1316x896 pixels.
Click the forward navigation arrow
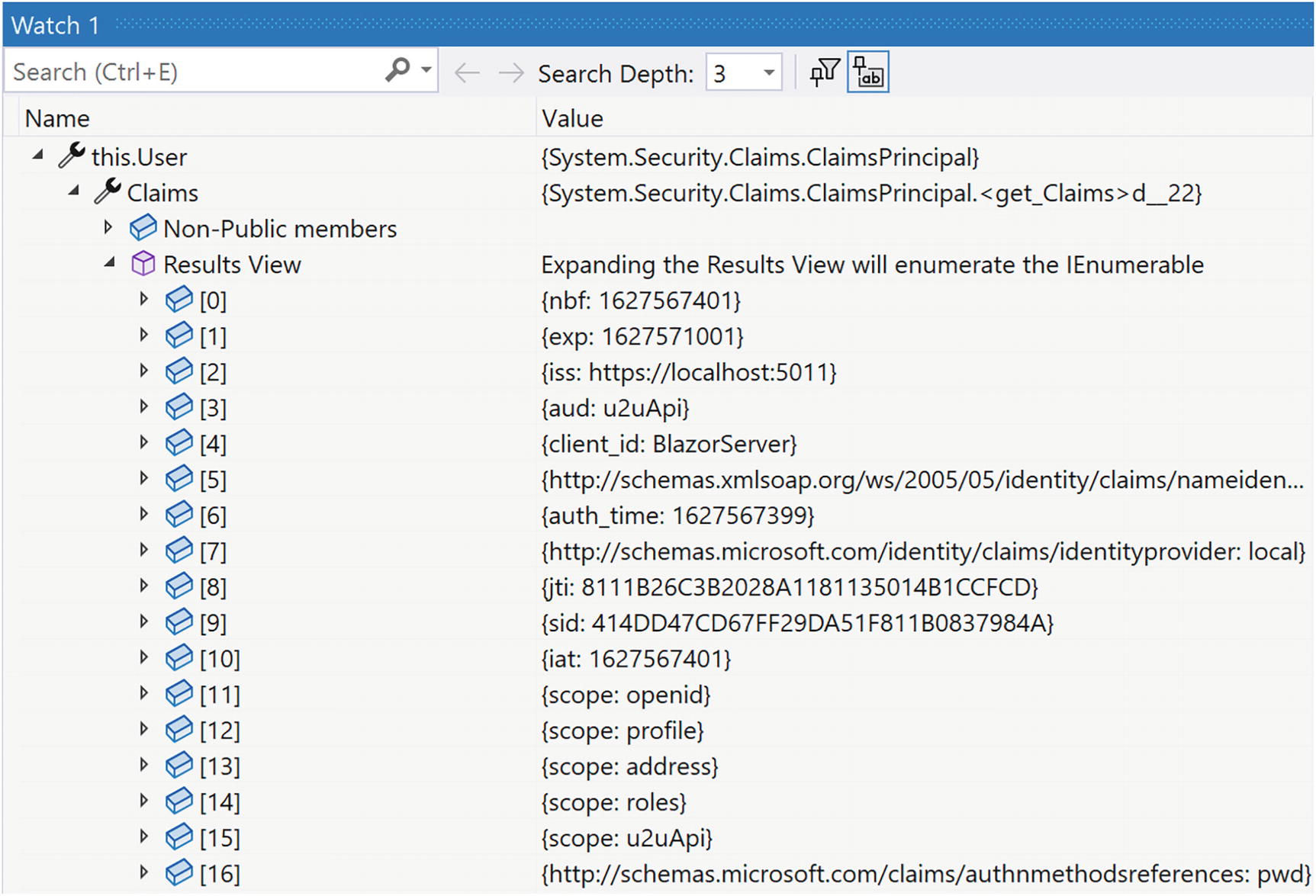coord(510,73)
